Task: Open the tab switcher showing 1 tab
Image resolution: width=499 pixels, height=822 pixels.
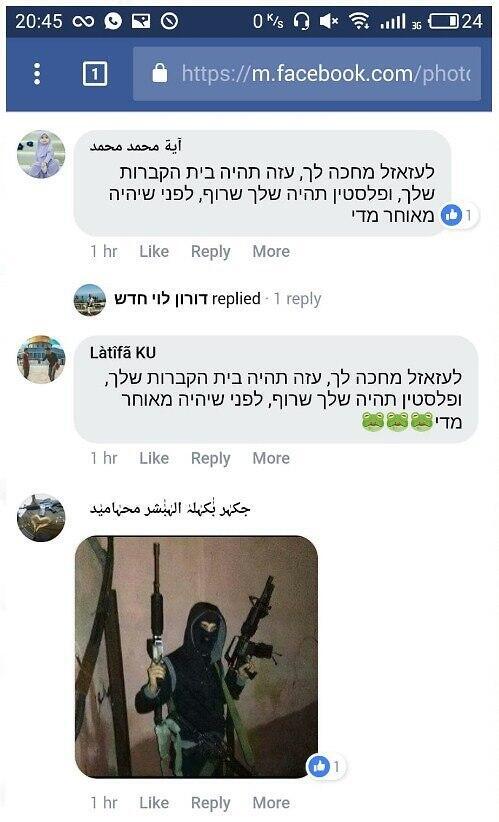Action: pyautogui.click(x=95, y=74)
